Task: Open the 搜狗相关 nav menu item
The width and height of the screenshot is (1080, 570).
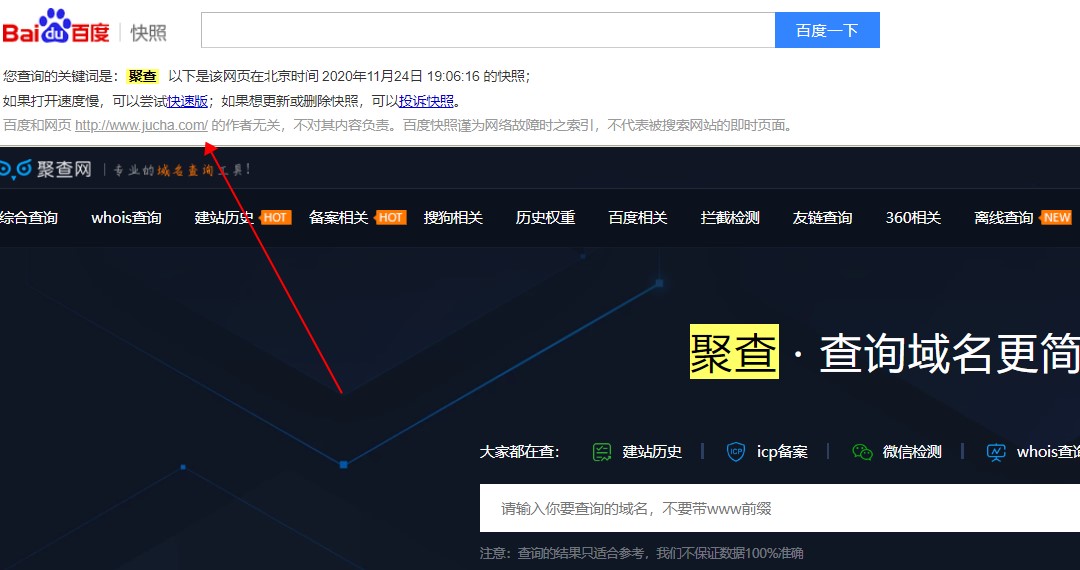Action: pos(453,218)
